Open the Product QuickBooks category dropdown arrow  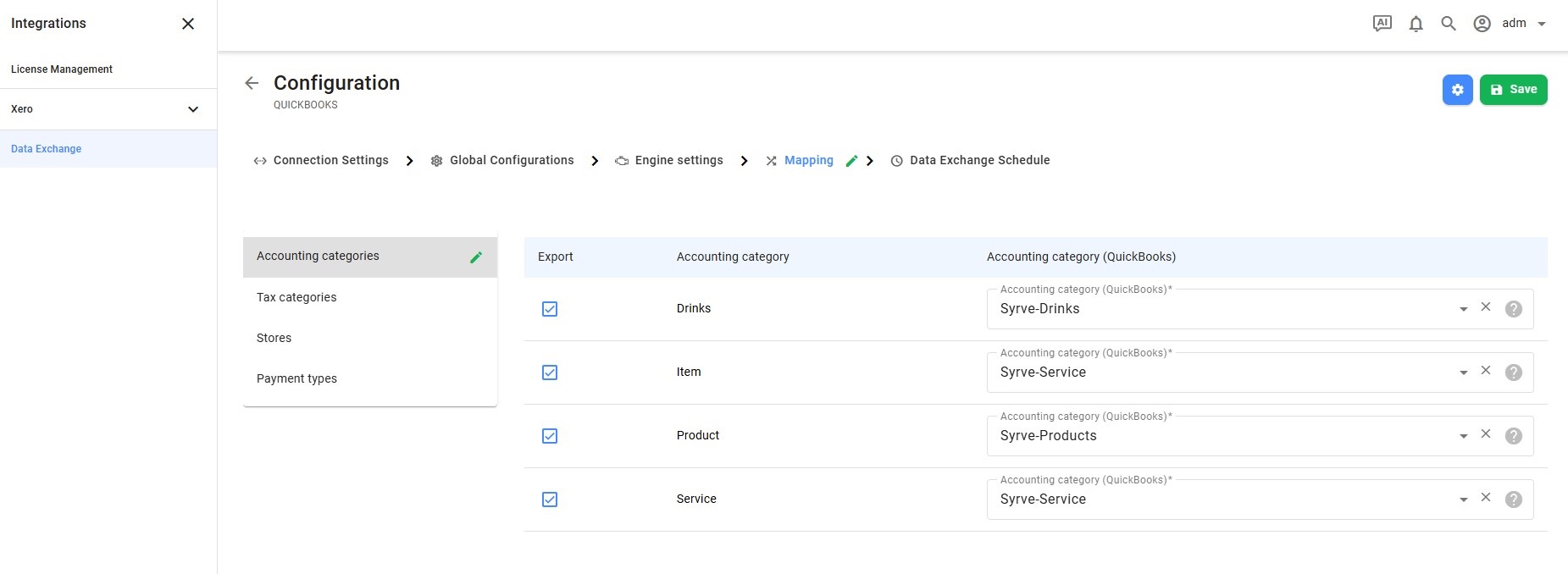1463,436
